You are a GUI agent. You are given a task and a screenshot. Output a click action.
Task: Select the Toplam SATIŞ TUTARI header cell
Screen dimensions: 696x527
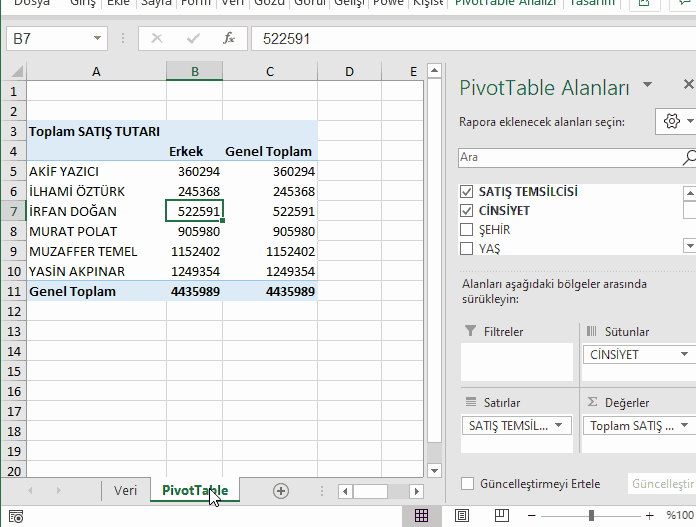coord(96,131)
